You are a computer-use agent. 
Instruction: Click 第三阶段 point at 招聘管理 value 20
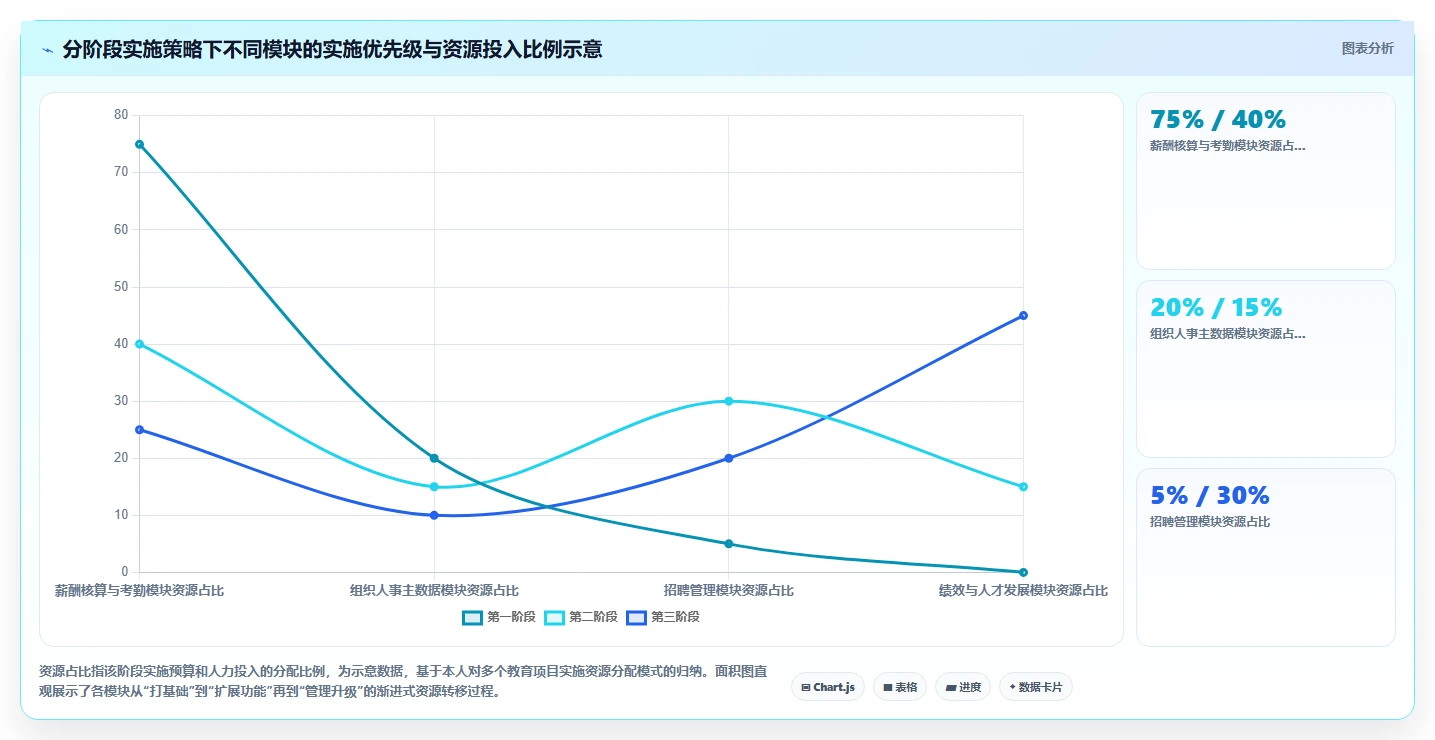coord(729,458)
